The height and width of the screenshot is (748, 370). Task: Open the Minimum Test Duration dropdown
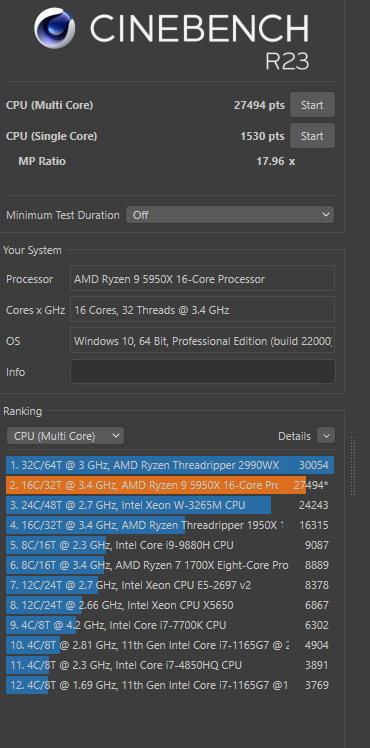point(230,215)
